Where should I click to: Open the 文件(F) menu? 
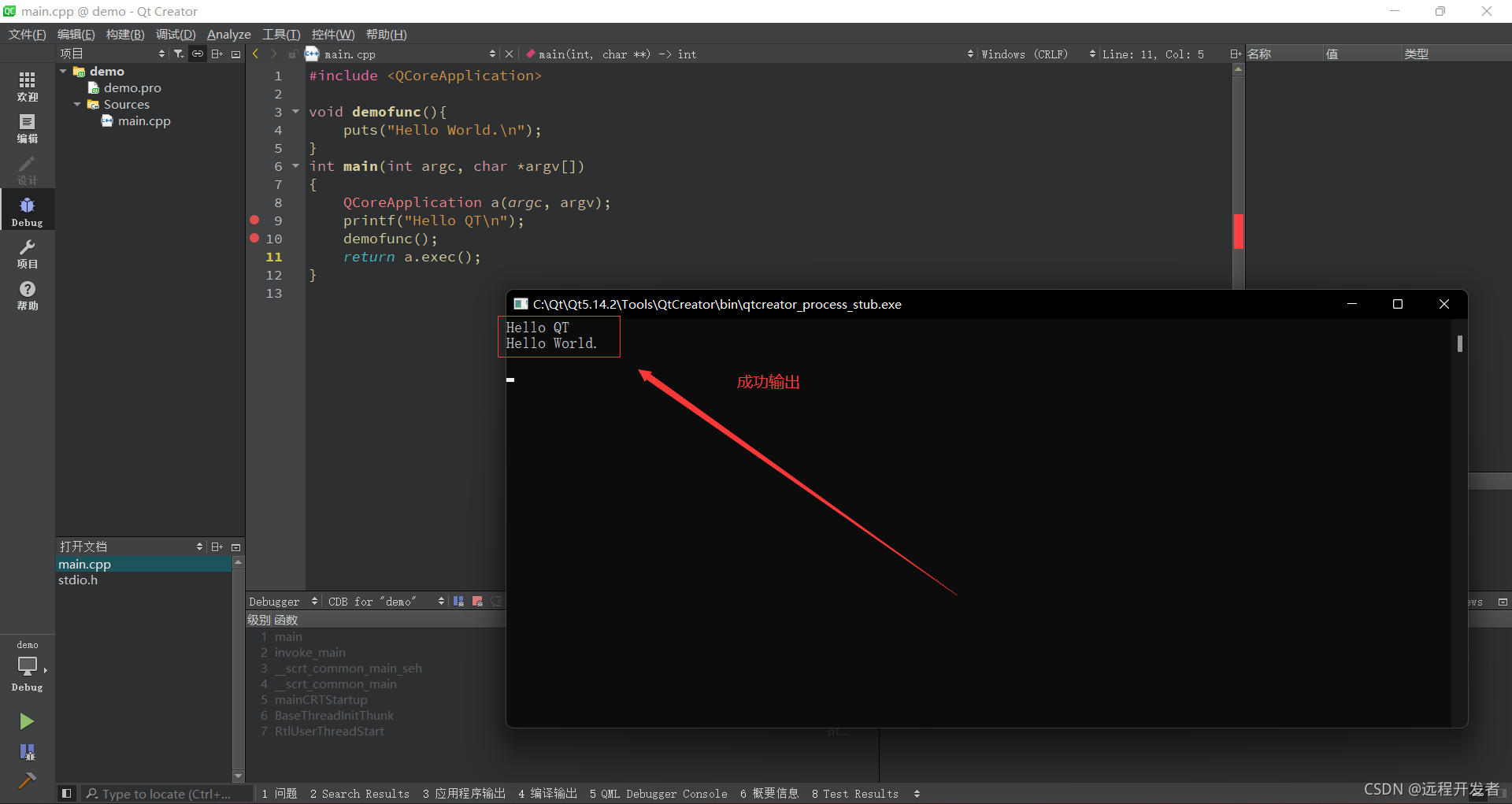(28, 34)
